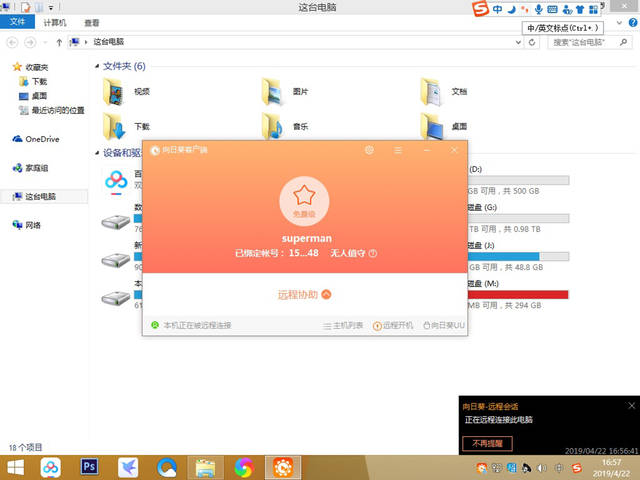Open settings gear in Sunflower client
The image size is (640, 480).
[369, 150]
